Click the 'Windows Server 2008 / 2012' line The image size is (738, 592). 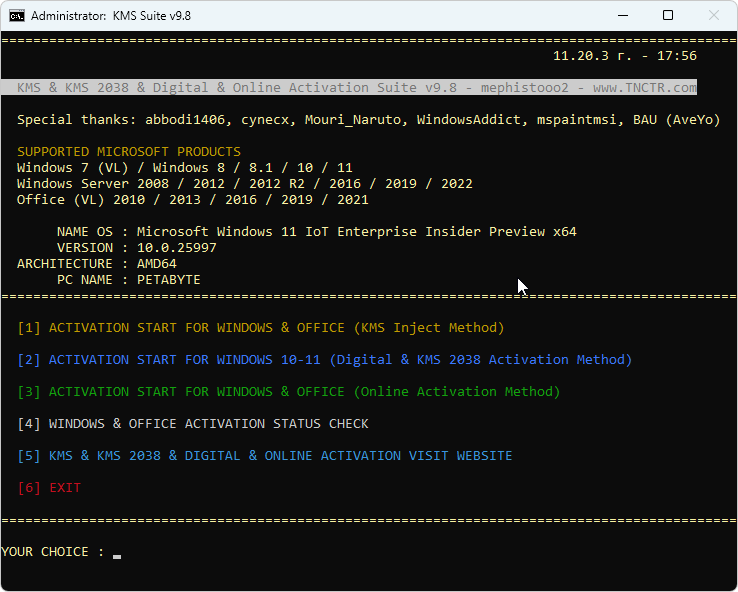[245, 184]
